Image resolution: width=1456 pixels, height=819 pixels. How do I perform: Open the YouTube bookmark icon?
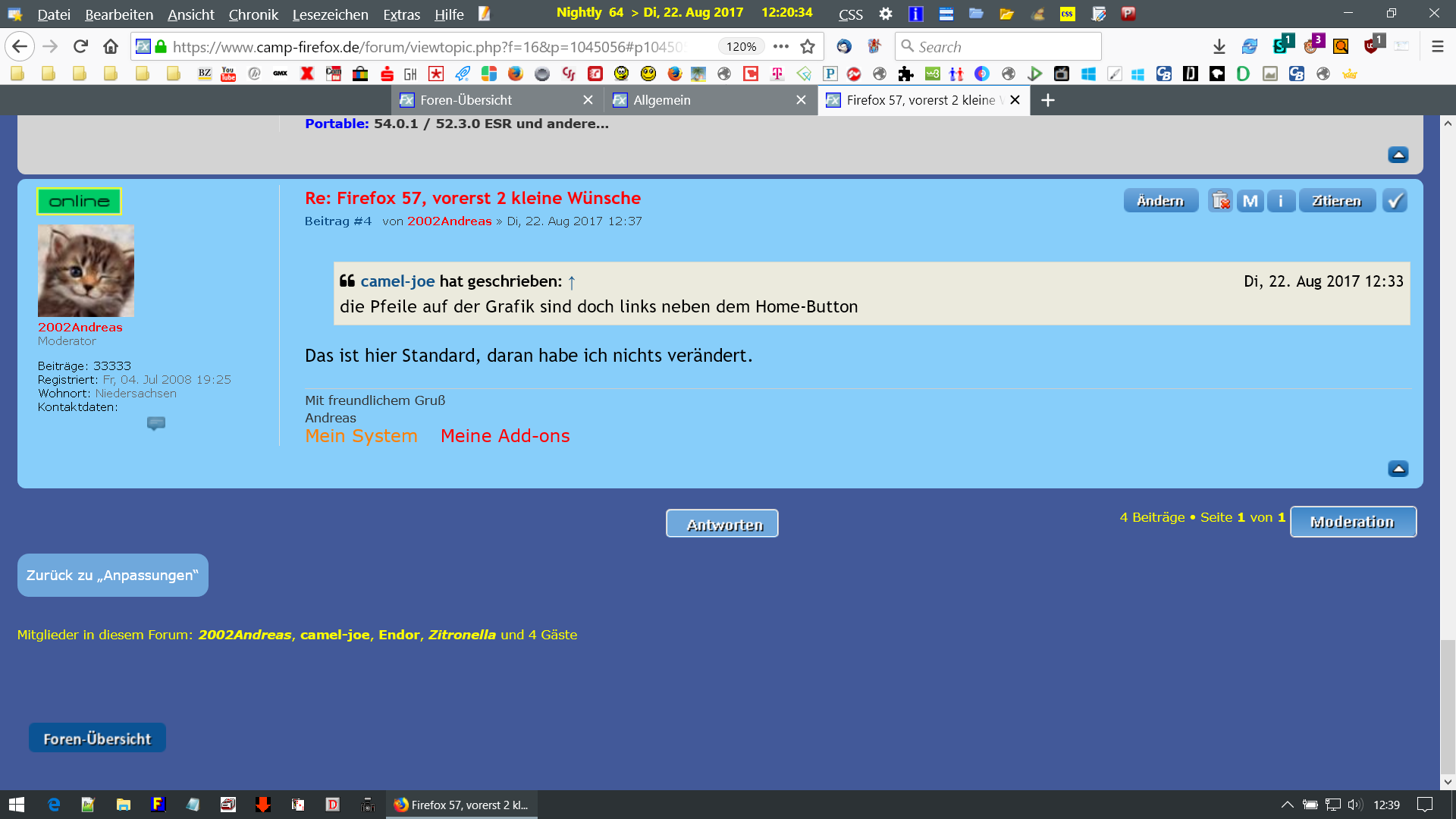coord(228,74)
